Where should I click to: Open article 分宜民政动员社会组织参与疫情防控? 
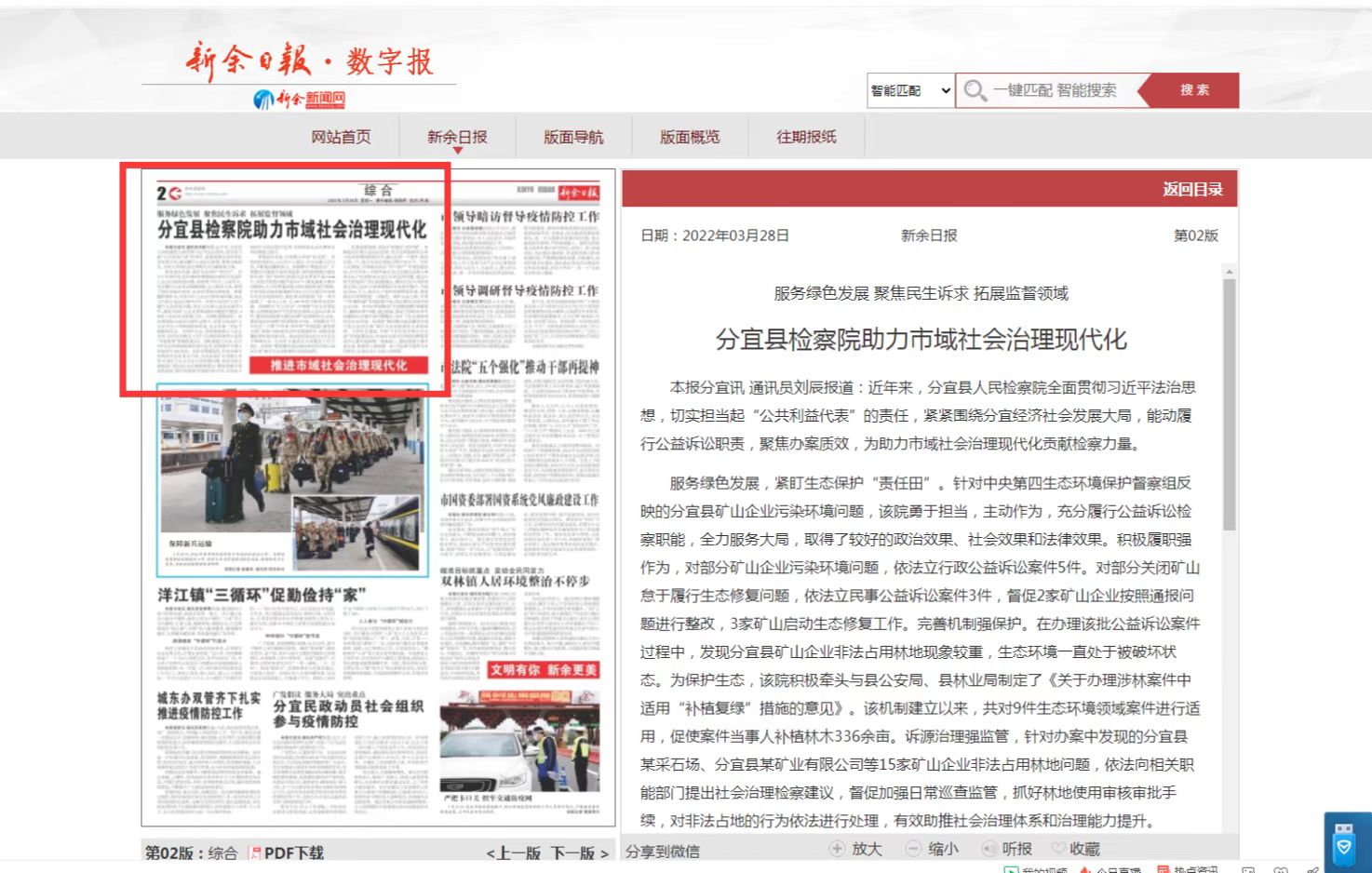click(348, 714)
